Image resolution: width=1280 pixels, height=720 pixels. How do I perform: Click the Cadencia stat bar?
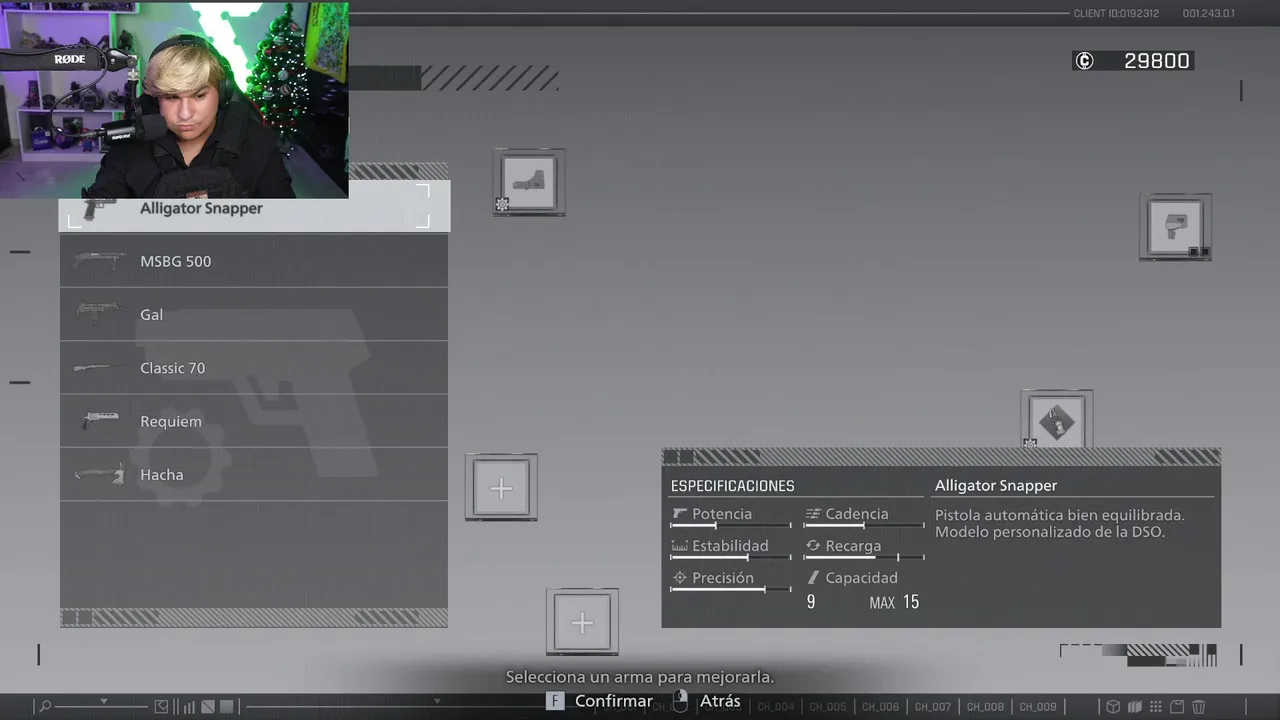[864, 526]
